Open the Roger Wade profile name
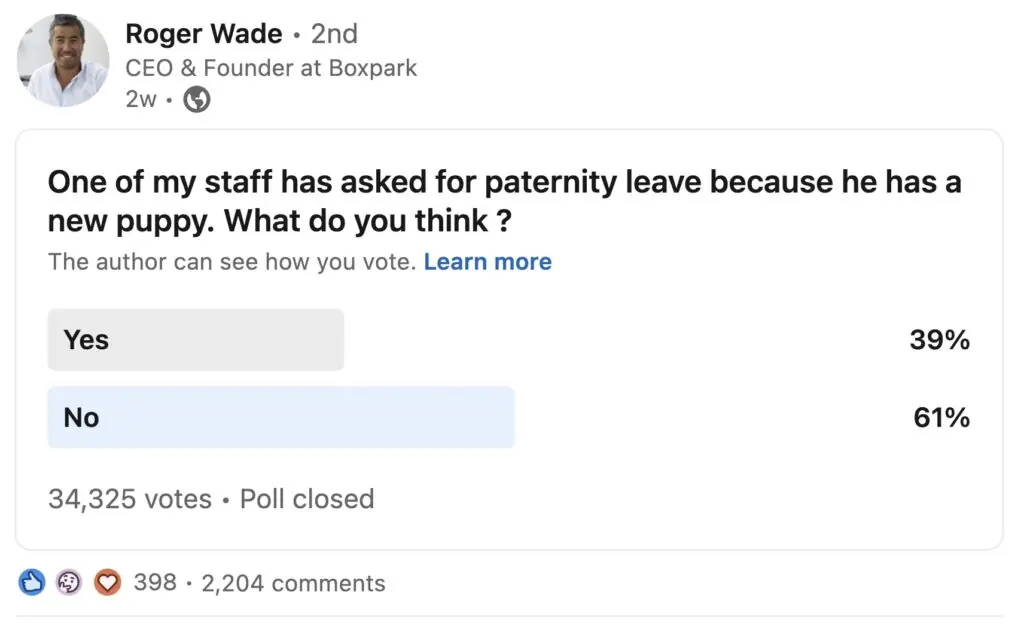 (x=203, y=34)
